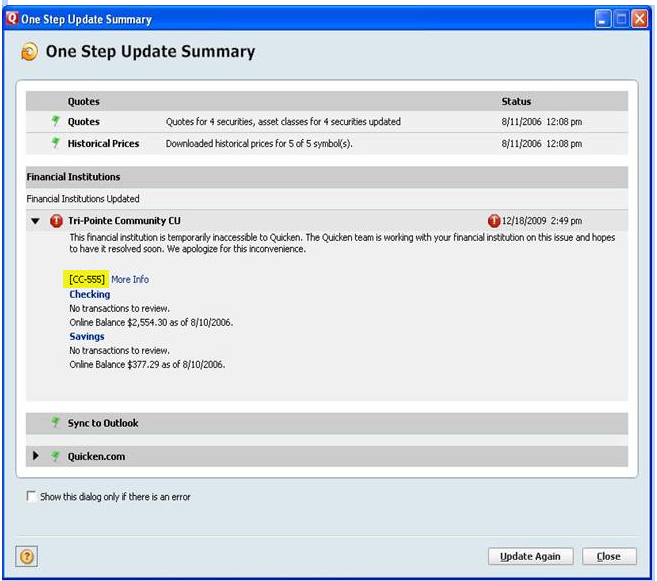Click red error icon next to 12/18/2009 date
This screenshot has height=581, width=657.
pos(494,220)
